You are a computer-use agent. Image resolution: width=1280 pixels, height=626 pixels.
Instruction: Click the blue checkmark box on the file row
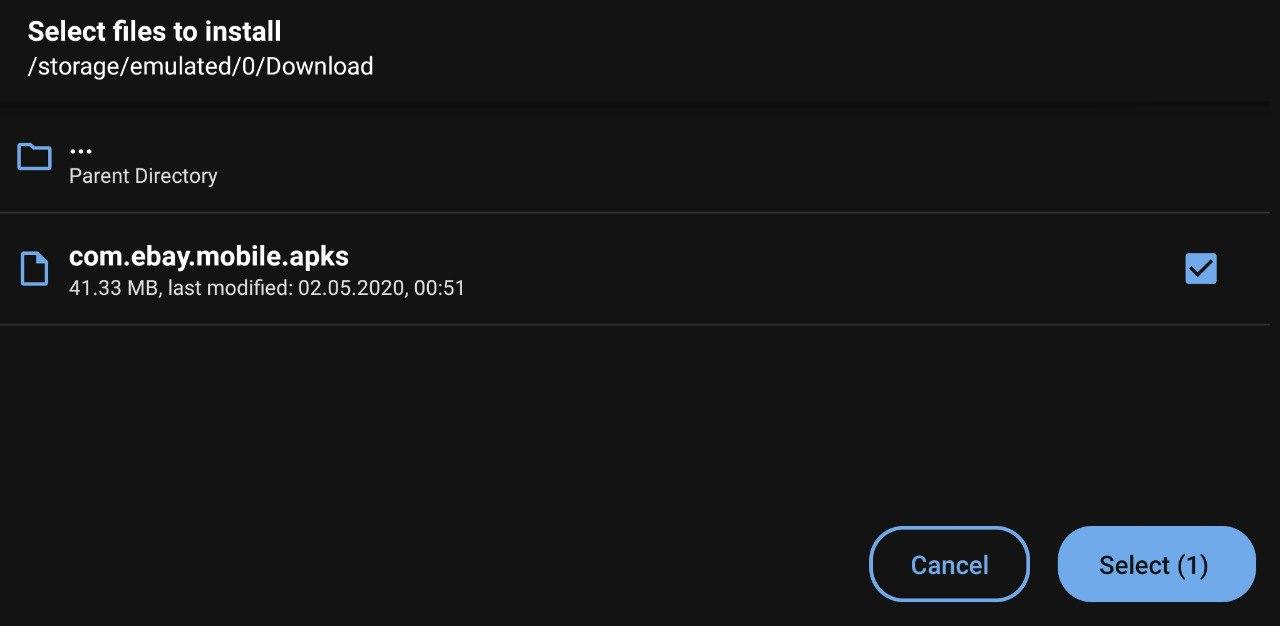click(x=1201, y=269)
